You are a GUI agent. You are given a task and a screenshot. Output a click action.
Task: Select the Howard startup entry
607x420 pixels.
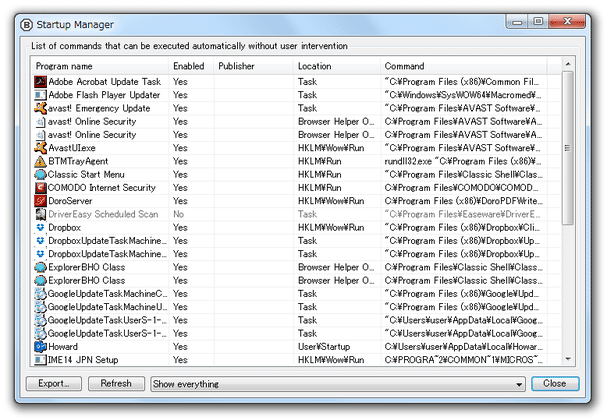click(x=63, y=346)
